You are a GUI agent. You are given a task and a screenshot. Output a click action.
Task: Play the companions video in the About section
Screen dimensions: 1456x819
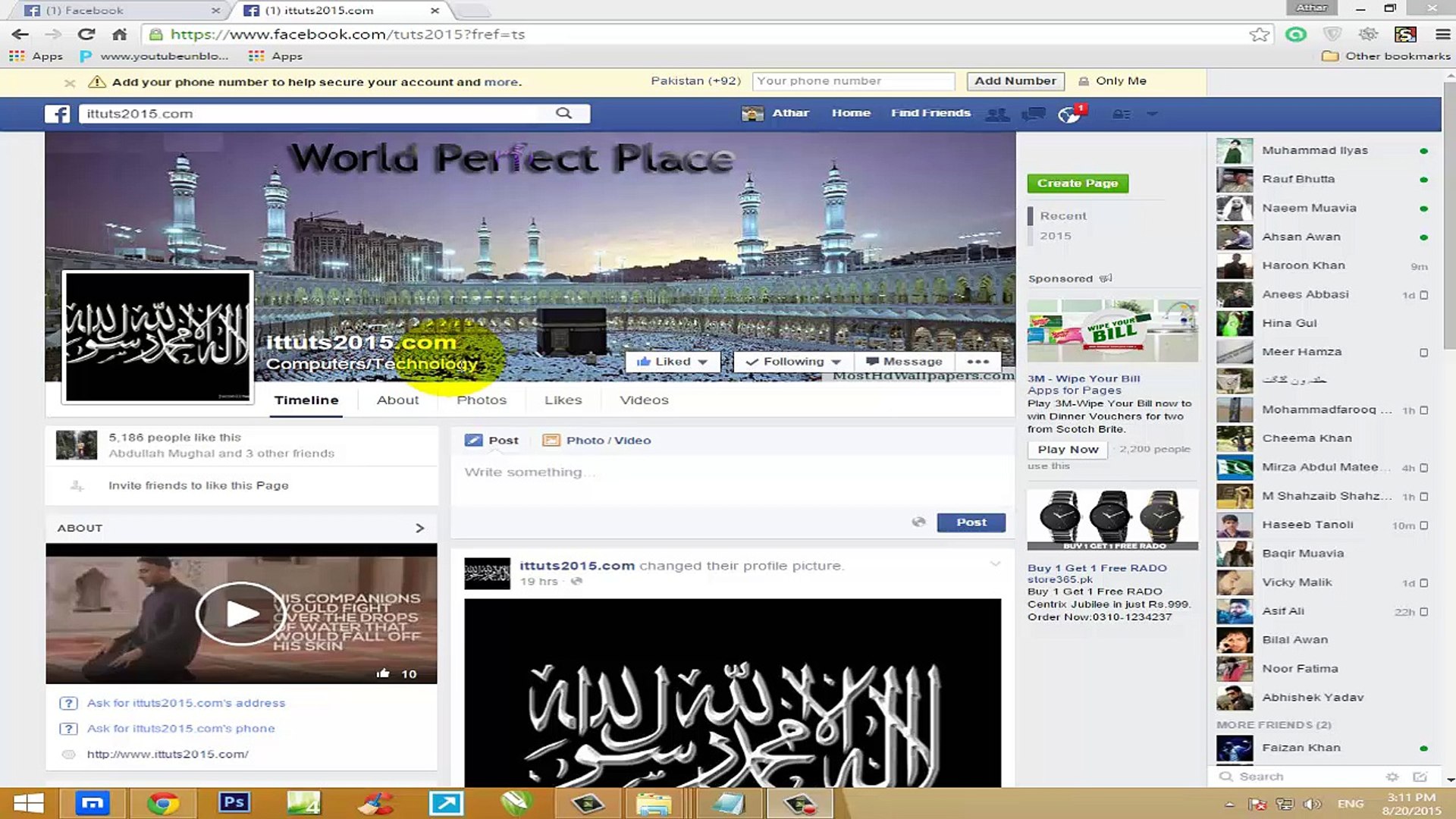[x=240, y=613]
